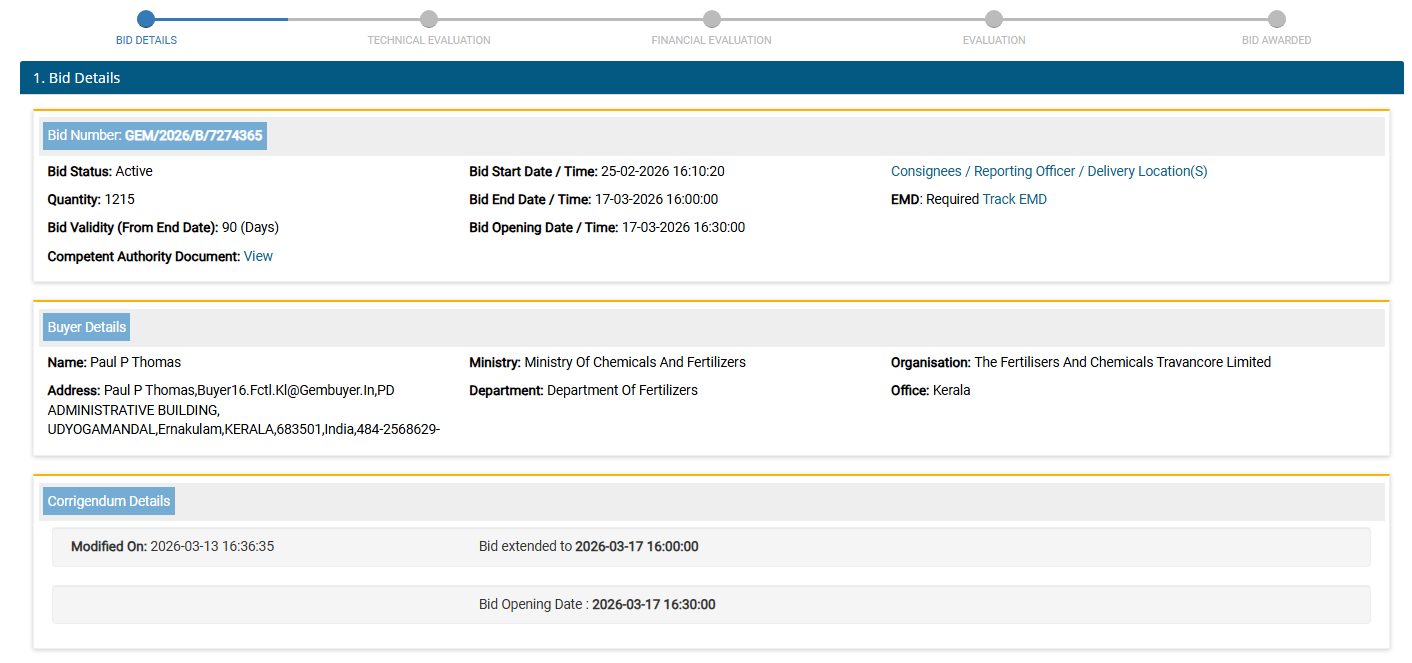Image resolution: width=1412 pixels, height=663 pixels.
Task: Select the Bid Opening Date corrigendum row
Action: 711,605
